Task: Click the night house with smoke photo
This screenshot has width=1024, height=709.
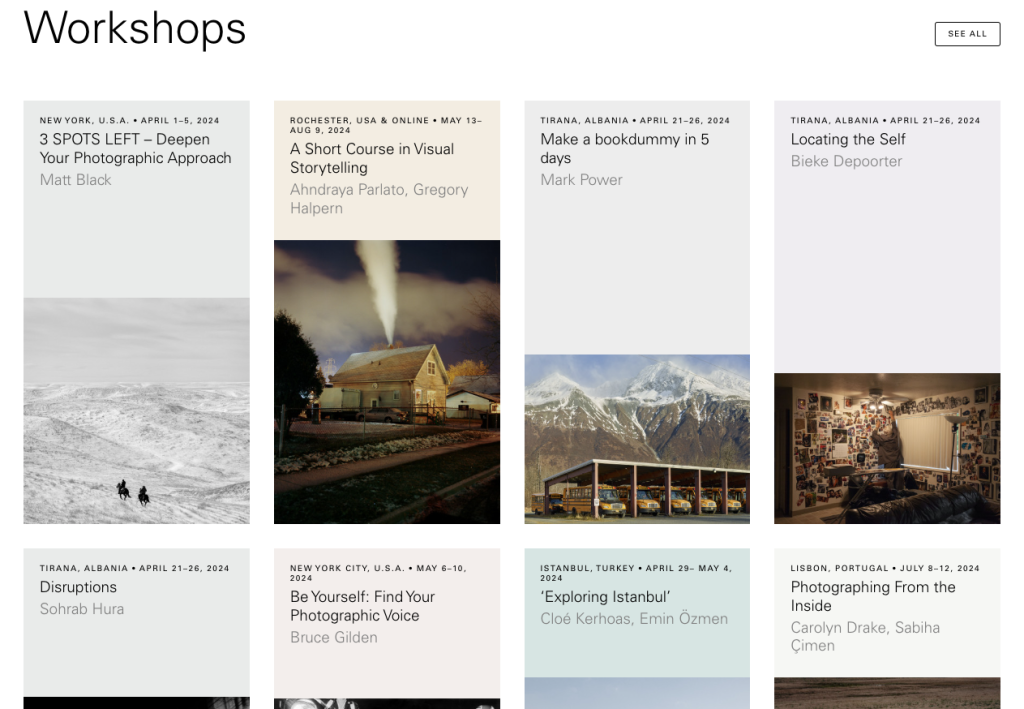Action: [x=386, y=381]
